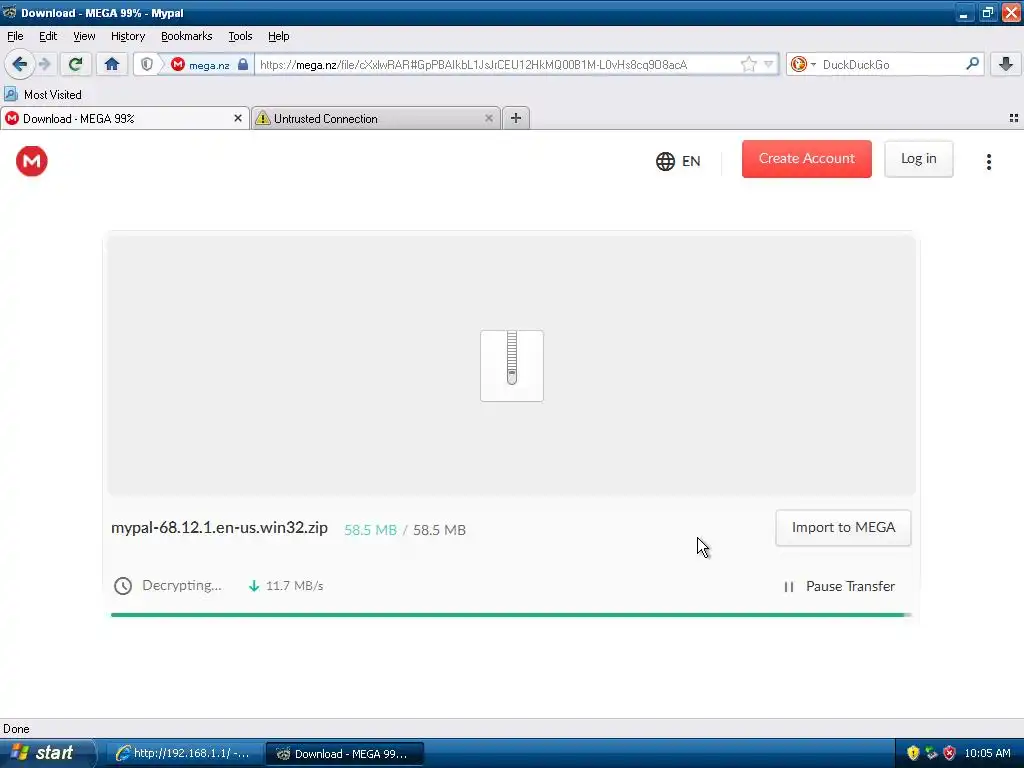Viewport: 1024px width, 768px height.
Task: Open the three-dot more menu
Action: point(989,161)
